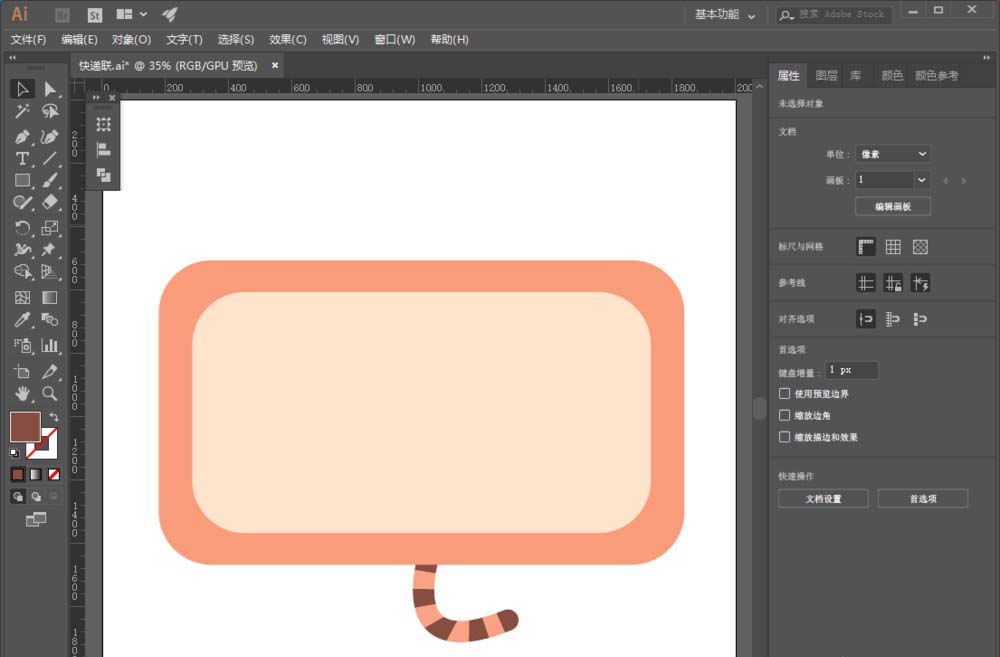Open the 基本功能 workspace dropdown
1000x657 pixels.
pyautogui.click(x=725, y=15)
